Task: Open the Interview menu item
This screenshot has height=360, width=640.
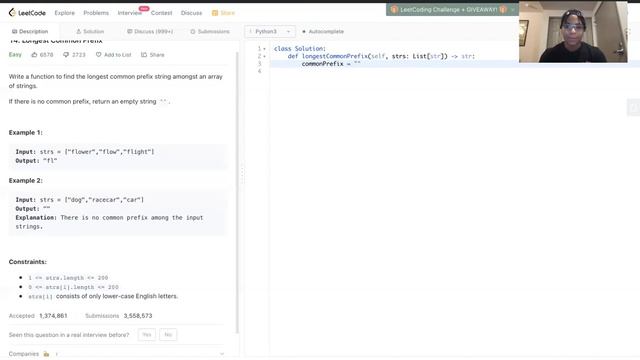Action: point(129,13)
